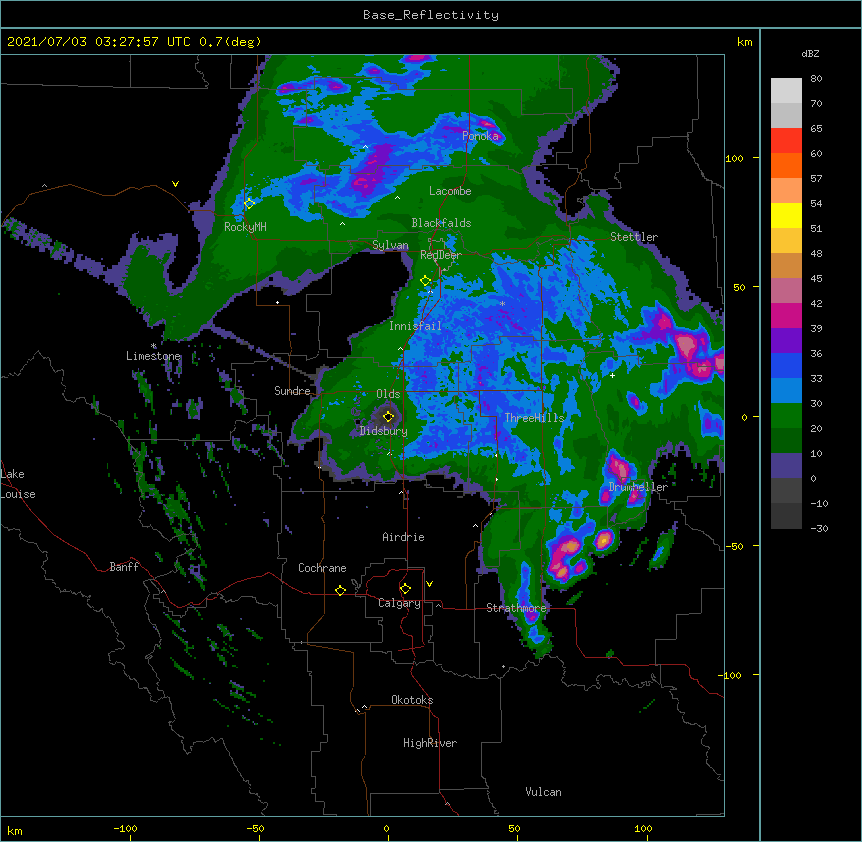This screenshot has width=862, height=842.
Task: Select the yellow diamond marker above Calgary label
Action: click(x=405, y=589)
